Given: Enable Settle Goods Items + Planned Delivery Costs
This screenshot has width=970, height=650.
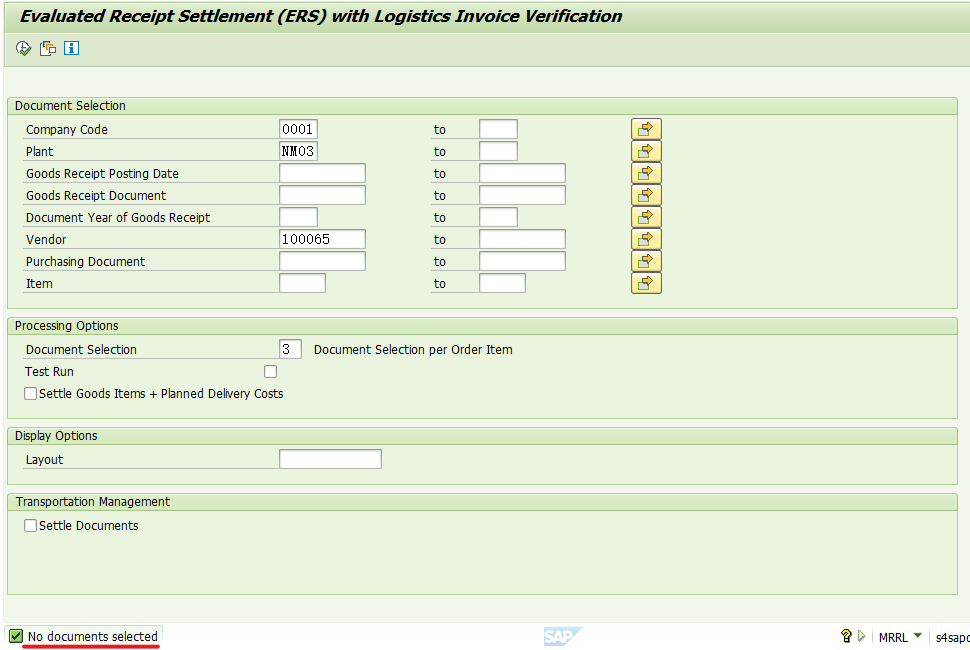Looking at the screenshot, I should coord(30,393).
